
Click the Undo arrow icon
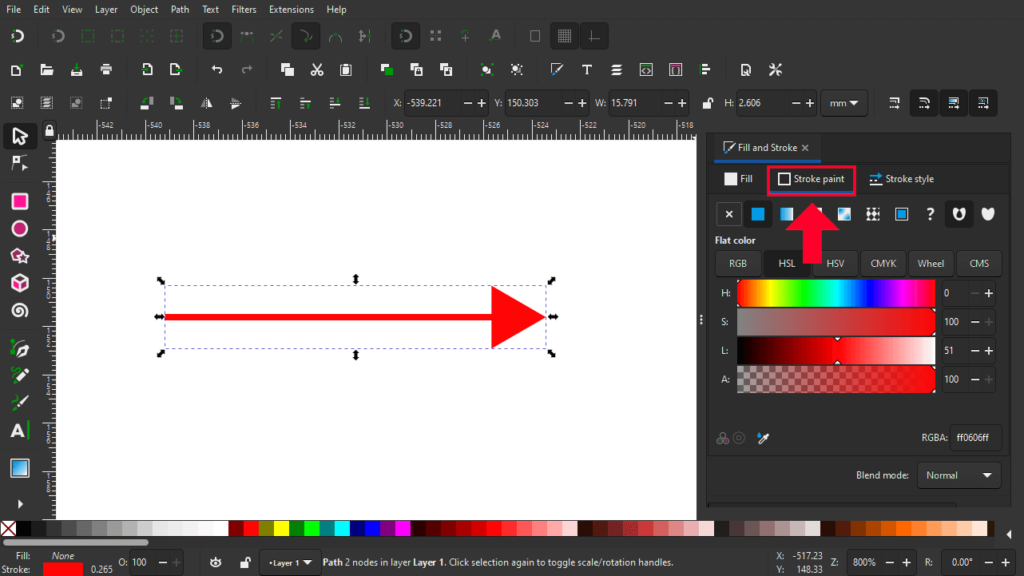pyautogui.click(x=217, y=70)
